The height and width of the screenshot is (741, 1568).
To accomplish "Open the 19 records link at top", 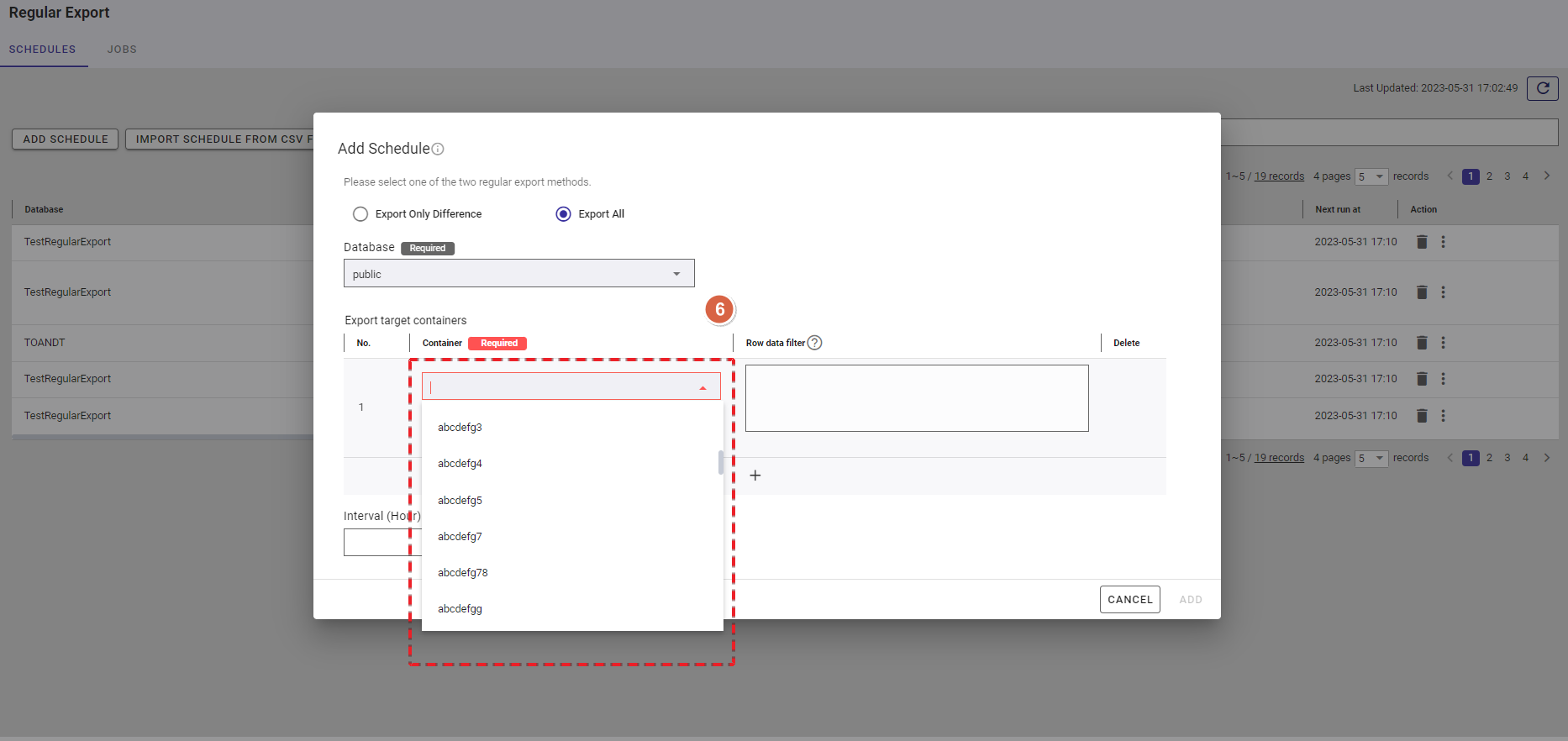I will coord(1279,176).
